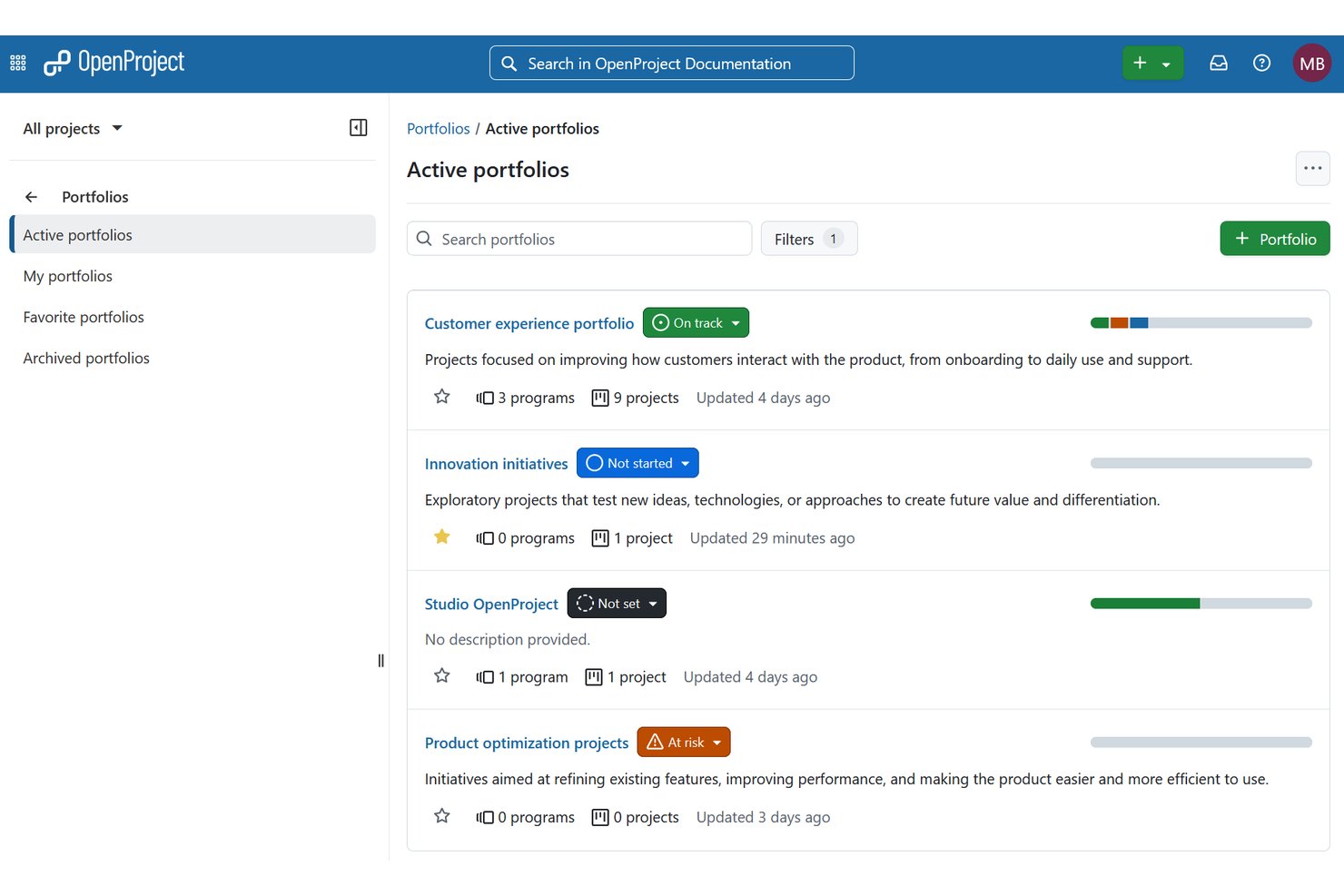The image size is (1344, 896).
Task: Click the '9 projects' count text
Action: (647, 398)
